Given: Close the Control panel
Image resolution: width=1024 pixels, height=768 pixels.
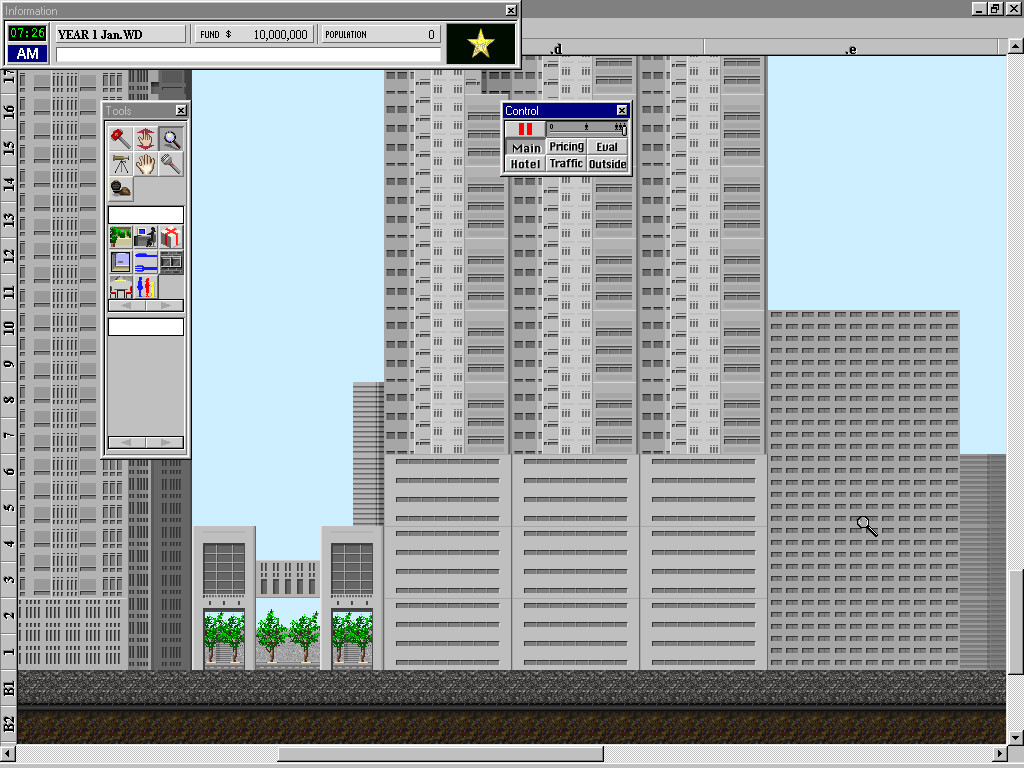Looking at the screenshot, I should (x=622, y=110).
